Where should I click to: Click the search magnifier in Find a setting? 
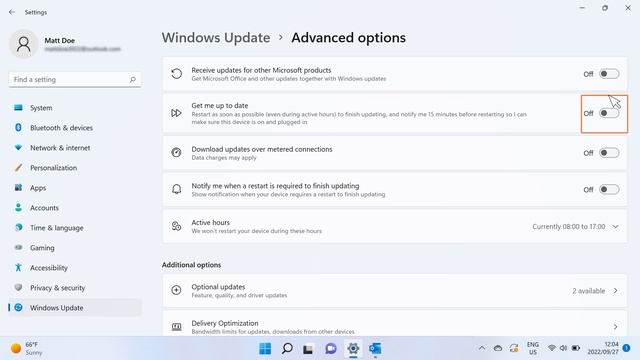coord(133,79)
